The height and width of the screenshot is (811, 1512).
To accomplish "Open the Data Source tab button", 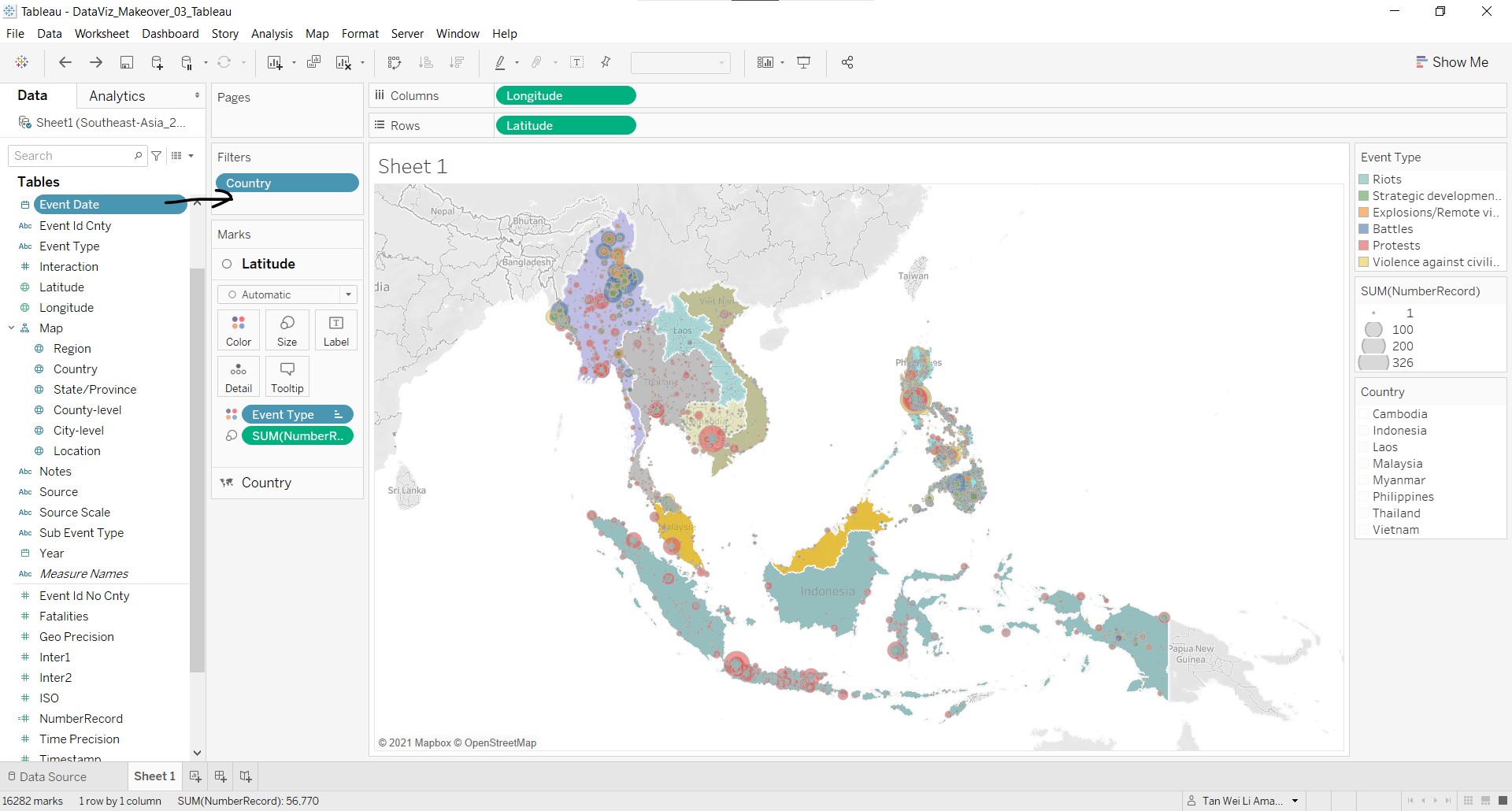I will coord(47,776).
